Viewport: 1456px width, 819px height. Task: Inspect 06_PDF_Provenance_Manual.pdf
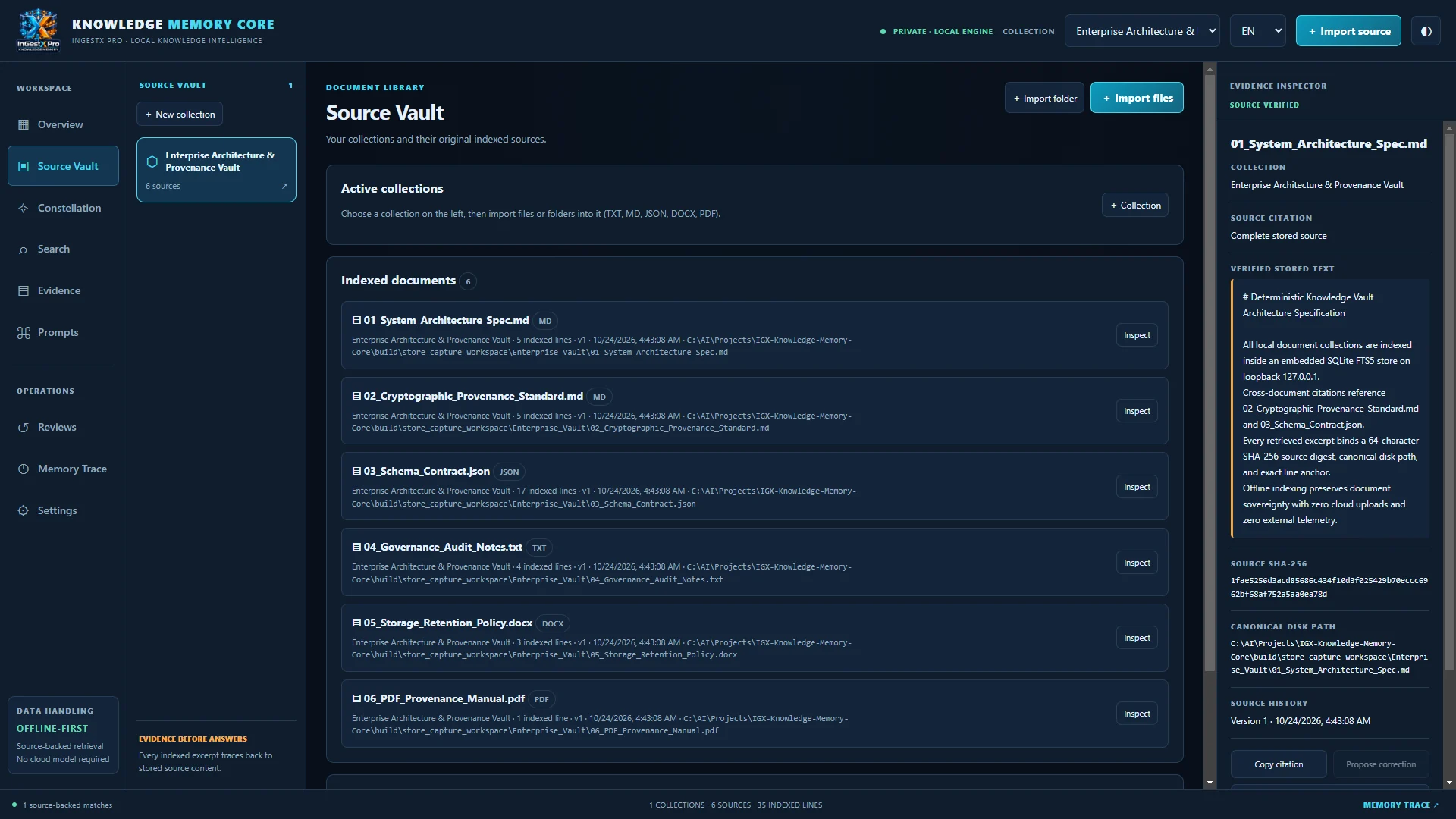coord(1137,714)
